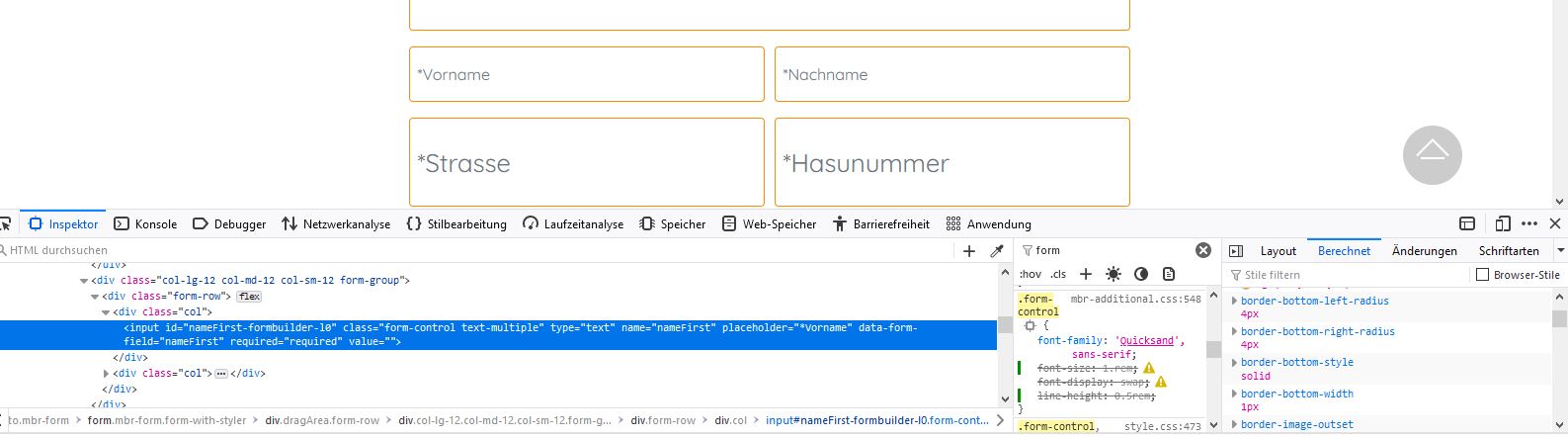Toggle the :hov pseudo-class panel
Viewport: 1568px width, 438px height.
click(x=1031, y=274)
